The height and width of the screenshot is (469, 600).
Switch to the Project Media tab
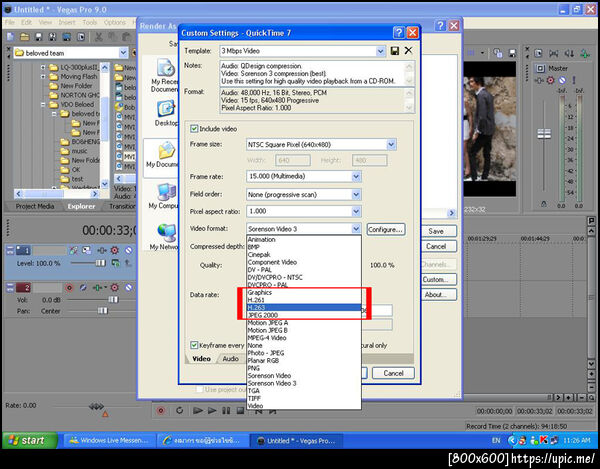tap(34, 206)
